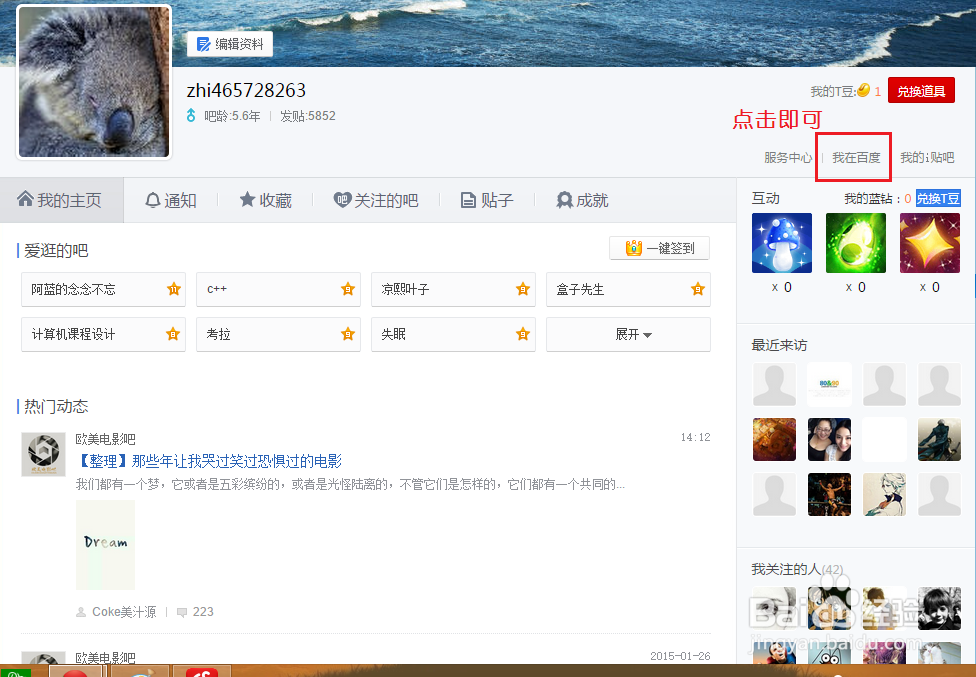The height and width of the screenshot is (677, 976).
Task: Open 服务中心 link
Action: (787, 157)
